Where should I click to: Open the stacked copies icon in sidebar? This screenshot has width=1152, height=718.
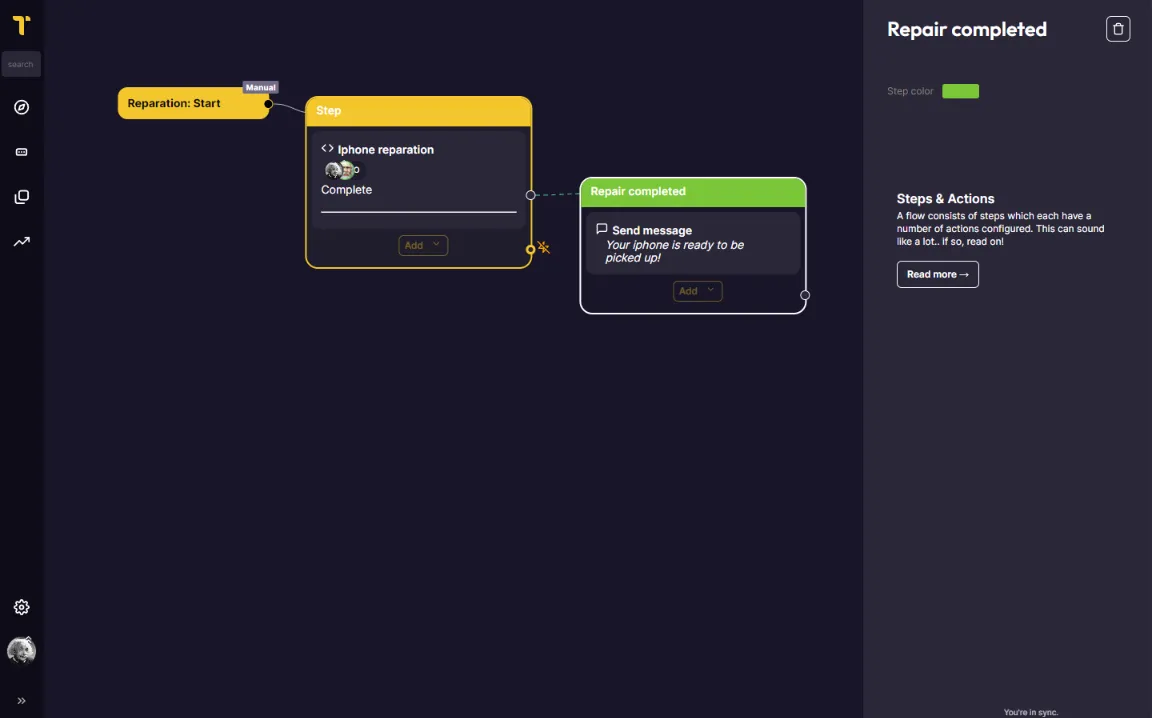click(21, 197)
